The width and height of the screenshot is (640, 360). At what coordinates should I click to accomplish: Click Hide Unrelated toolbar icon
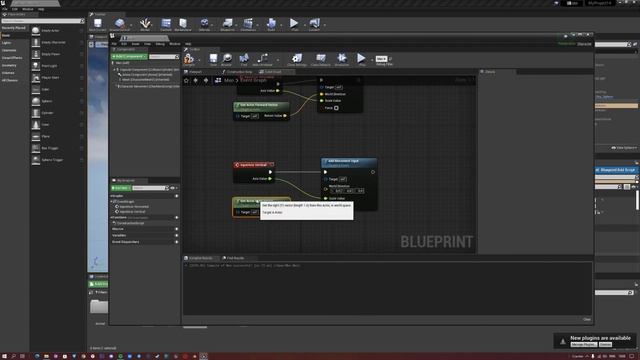click(x=262, y=60)
